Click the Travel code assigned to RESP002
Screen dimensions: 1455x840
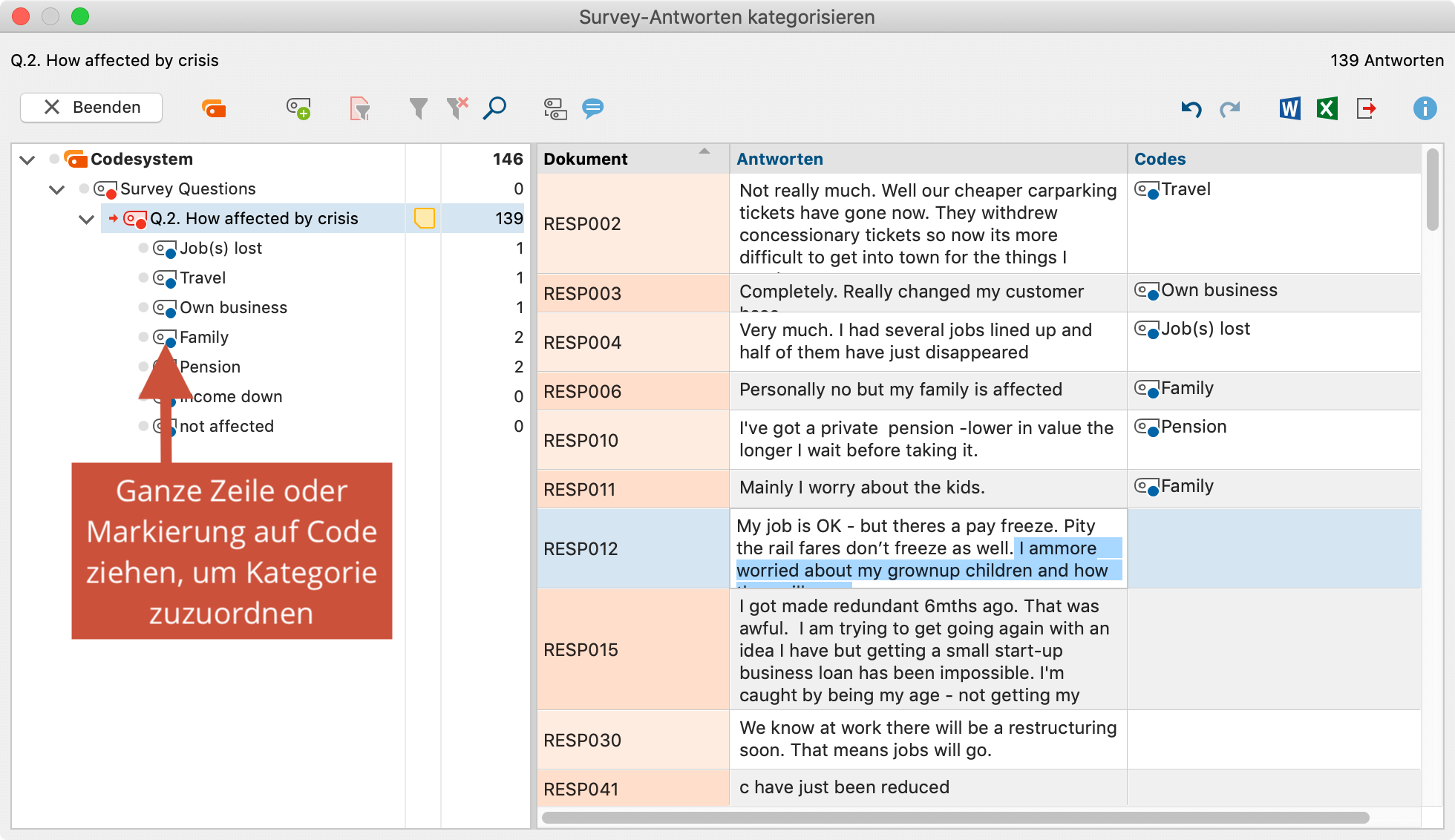tap(1172, 189)
